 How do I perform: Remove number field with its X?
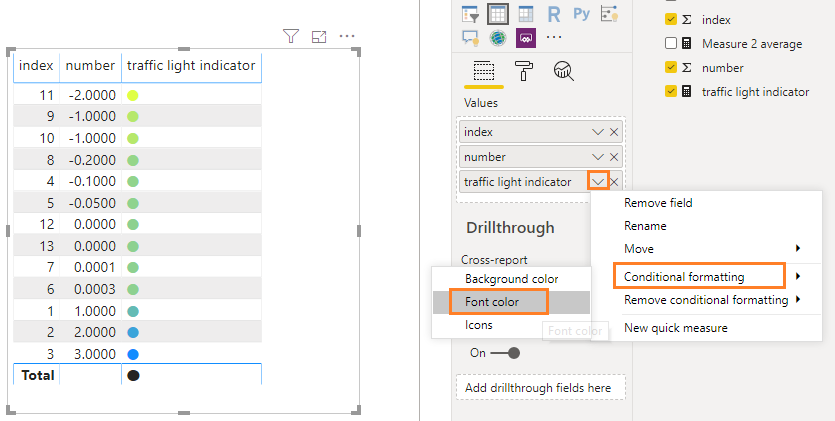[x=614, y=157]
